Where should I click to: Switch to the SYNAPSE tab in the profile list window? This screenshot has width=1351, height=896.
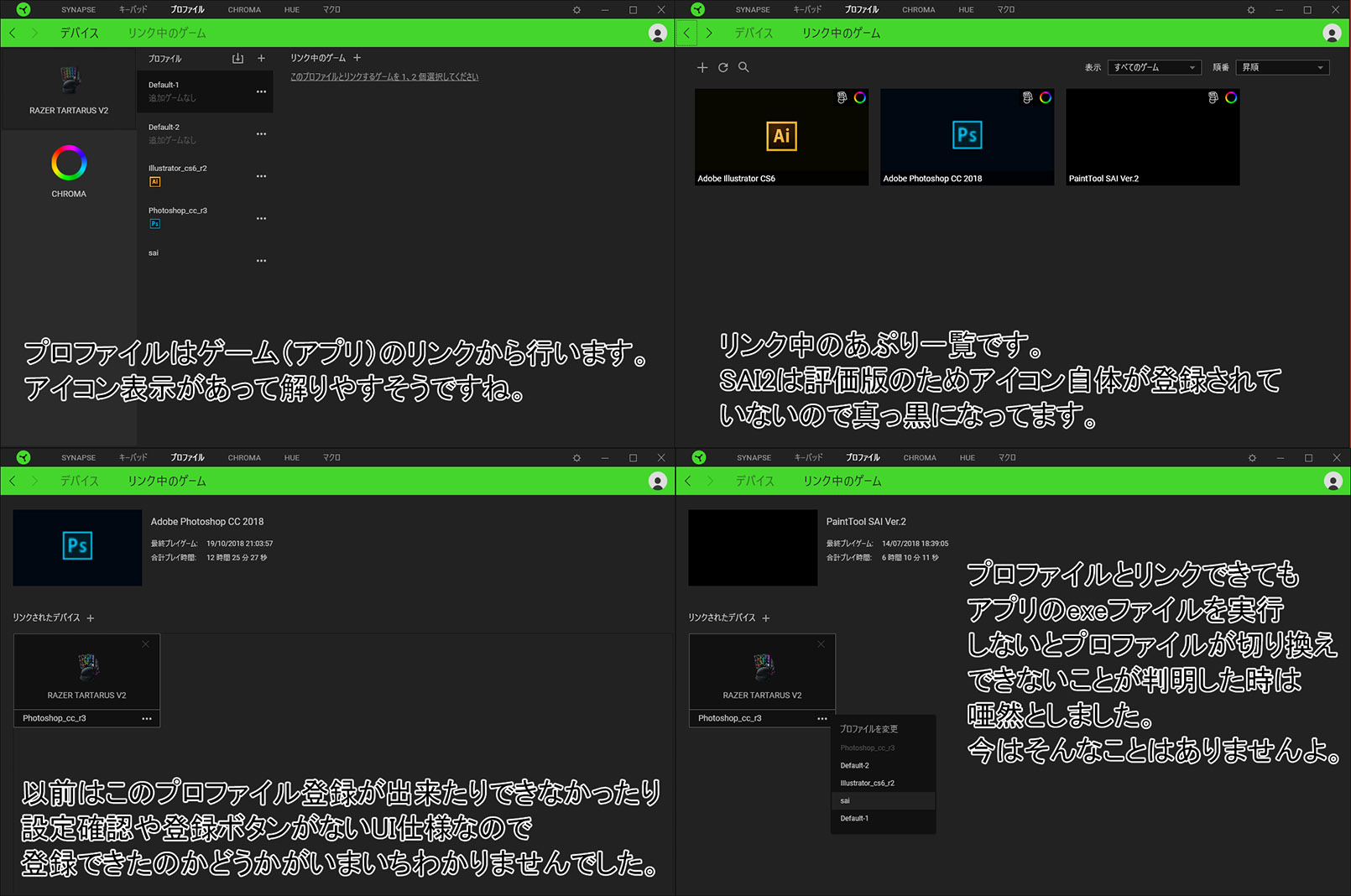[78, 10]
